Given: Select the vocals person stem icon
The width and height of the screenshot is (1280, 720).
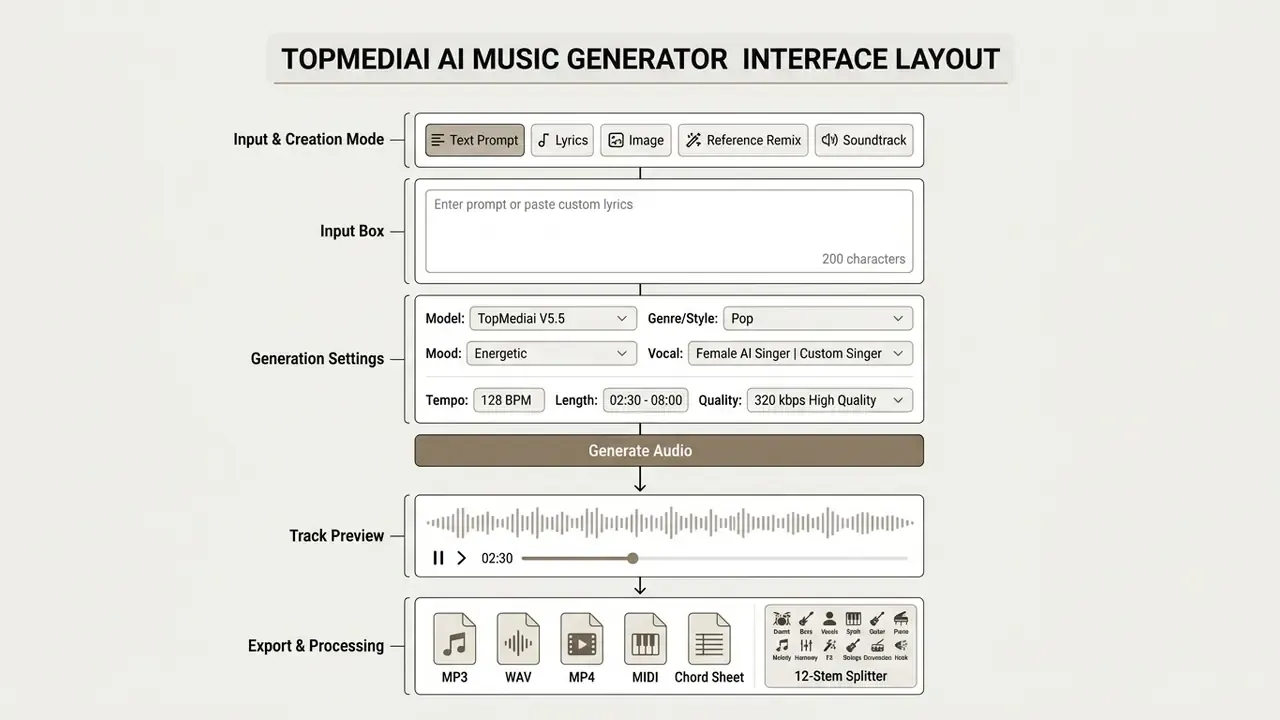Looking at the screenshot, I should point(829,619).
